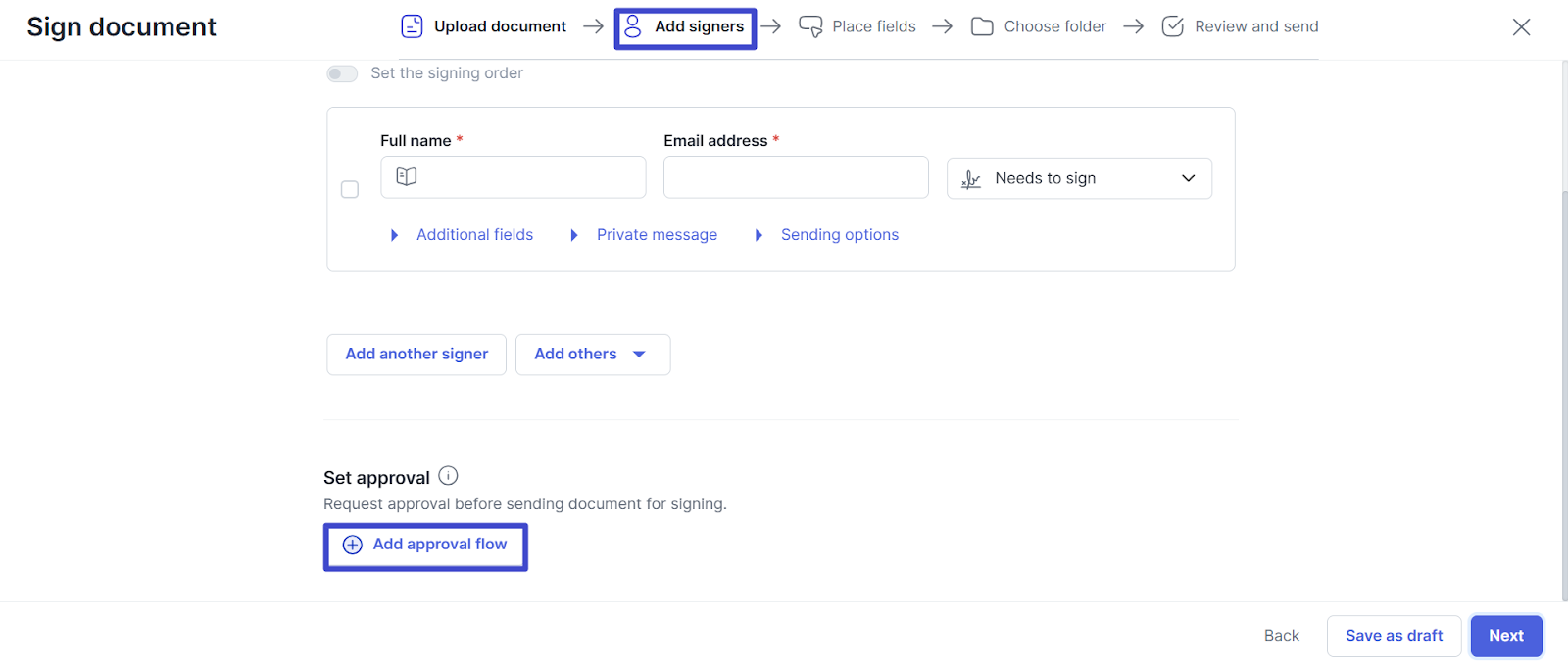Focus the Email address input field

coord(796,177)
